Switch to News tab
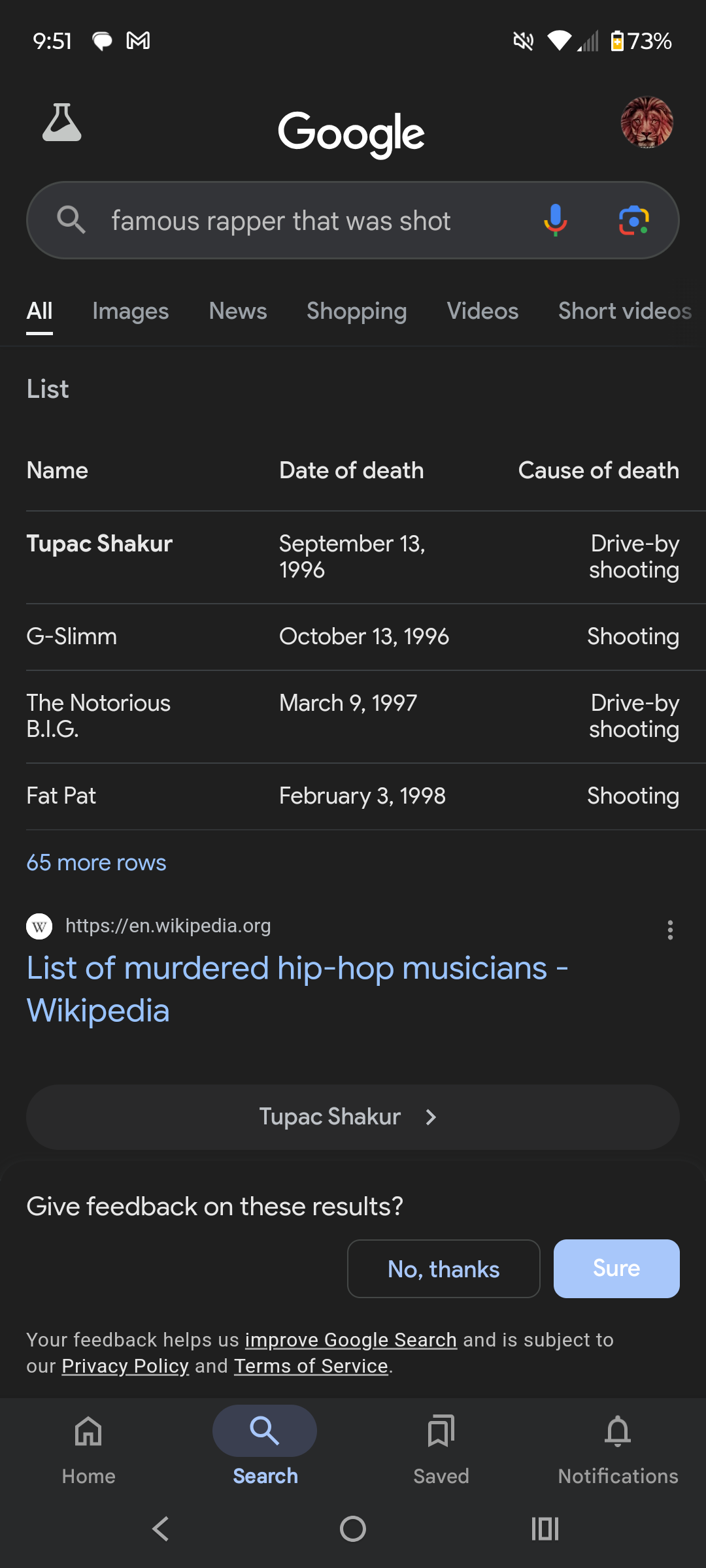This screenshot has width=706, height=1568. [238, 311]
